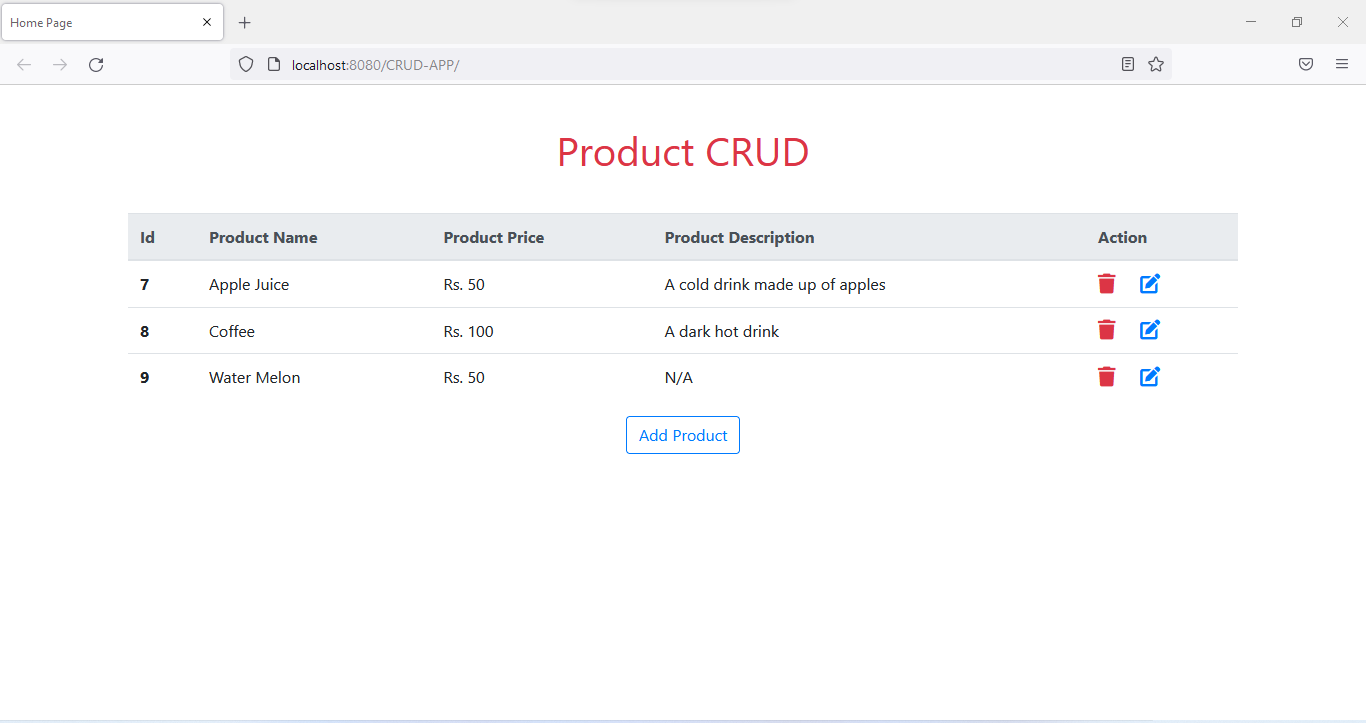Show site security shield information
1366x723 pixels.
tap(246, 65)
